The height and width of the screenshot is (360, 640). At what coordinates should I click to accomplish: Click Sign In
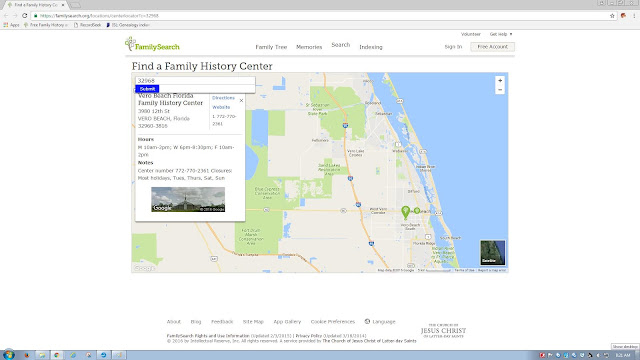[x=453, y=47]
